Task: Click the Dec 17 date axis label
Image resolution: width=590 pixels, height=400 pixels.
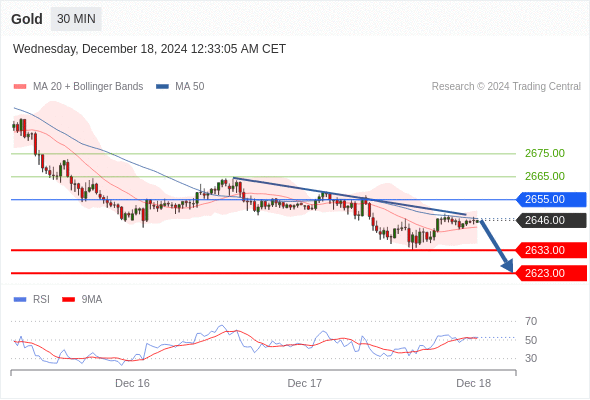Action: click(x=305, y=383)
